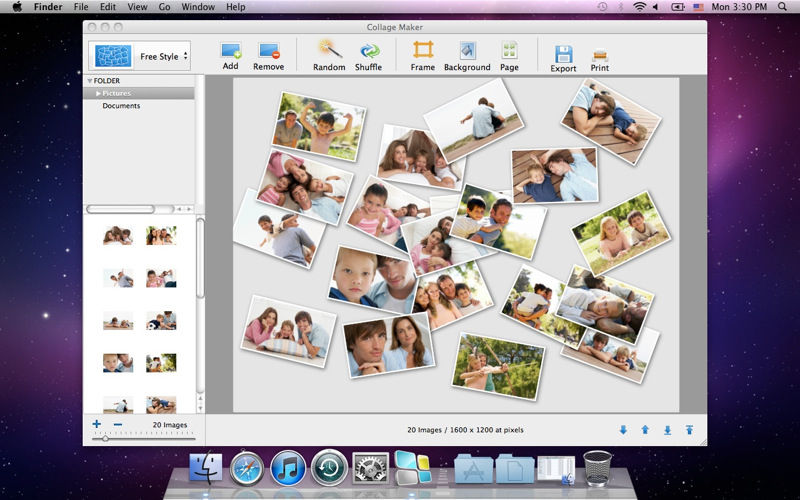Image resolution: width=800 pixels, height=500 pixels.
Task: Open the Help menu
Action: pos(236,7)
